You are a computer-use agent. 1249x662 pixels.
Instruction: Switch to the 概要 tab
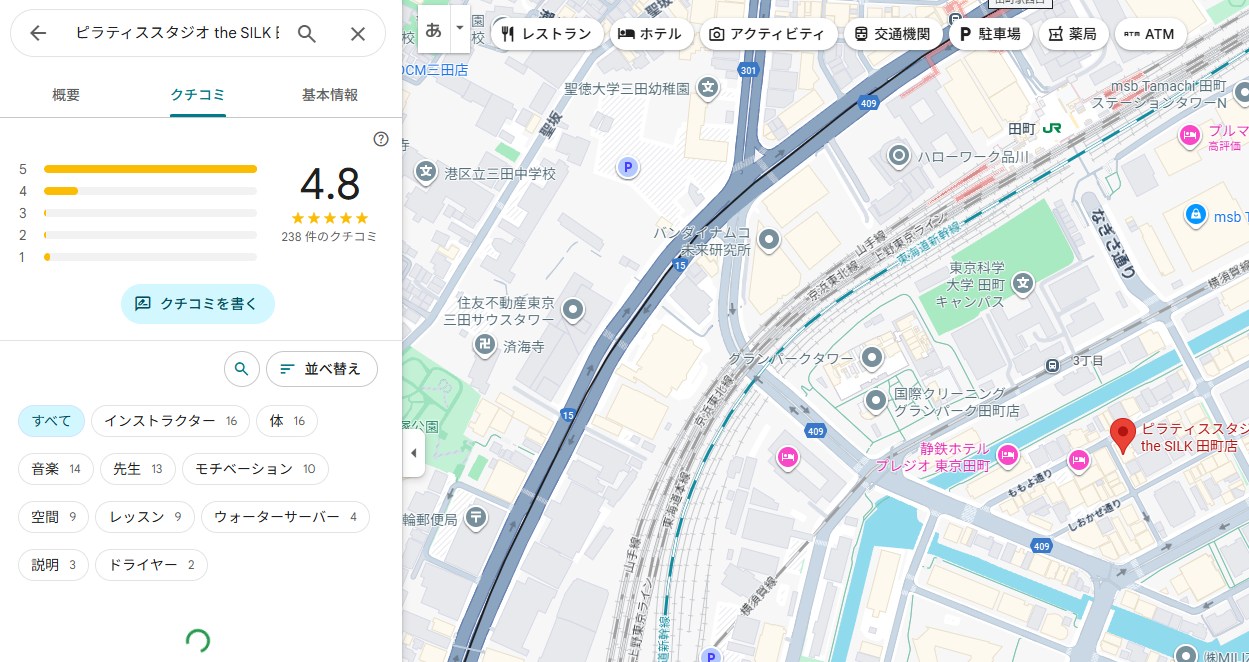tap(66, 95)
